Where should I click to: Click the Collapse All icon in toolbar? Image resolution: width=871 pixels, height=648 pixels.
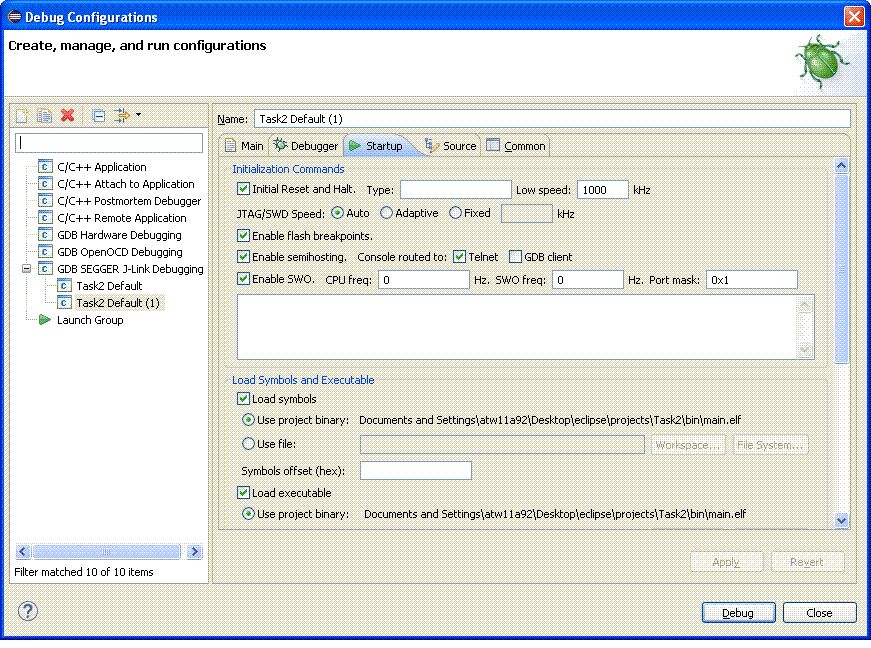click(98, 115)
